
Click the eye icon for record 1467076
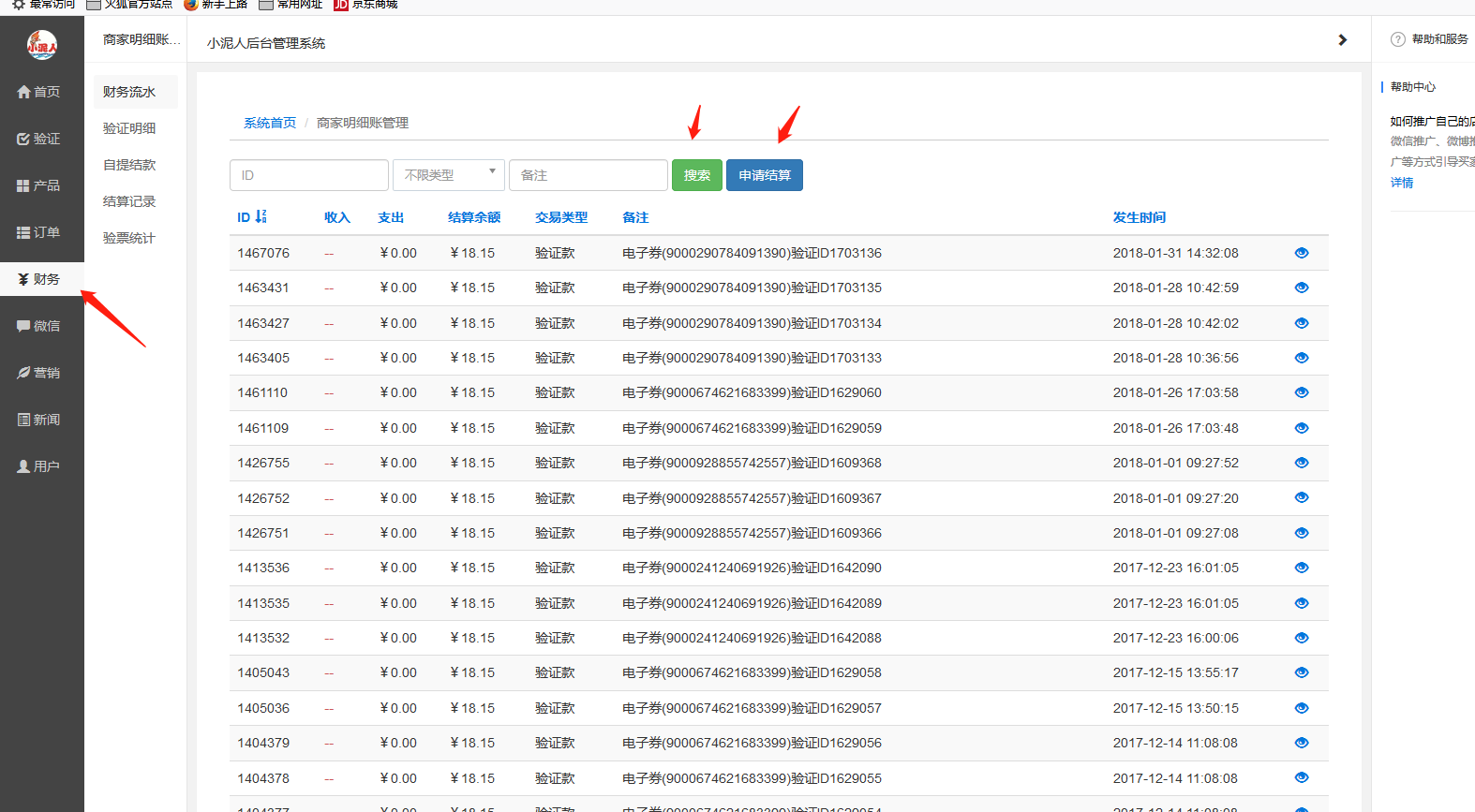(1301, 253)
